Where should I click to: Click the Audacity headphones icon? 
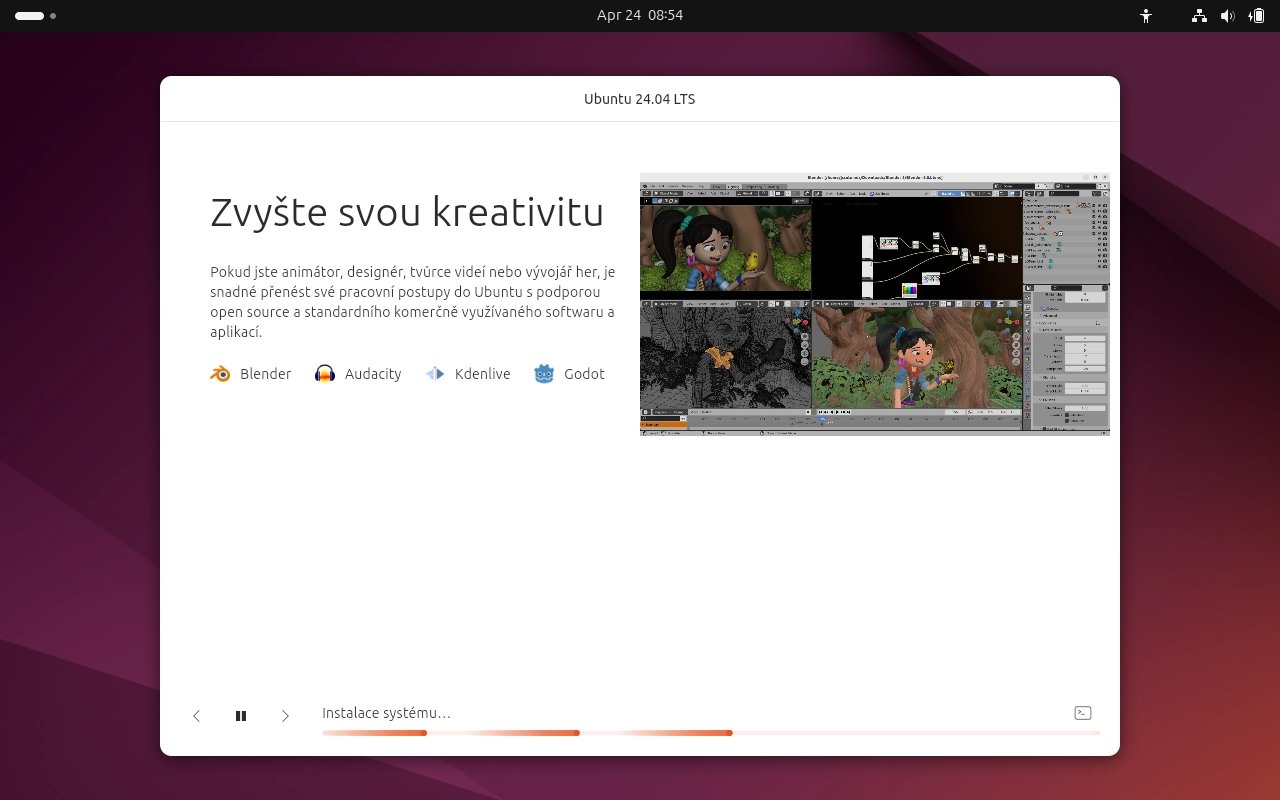[x=325, y=374]
